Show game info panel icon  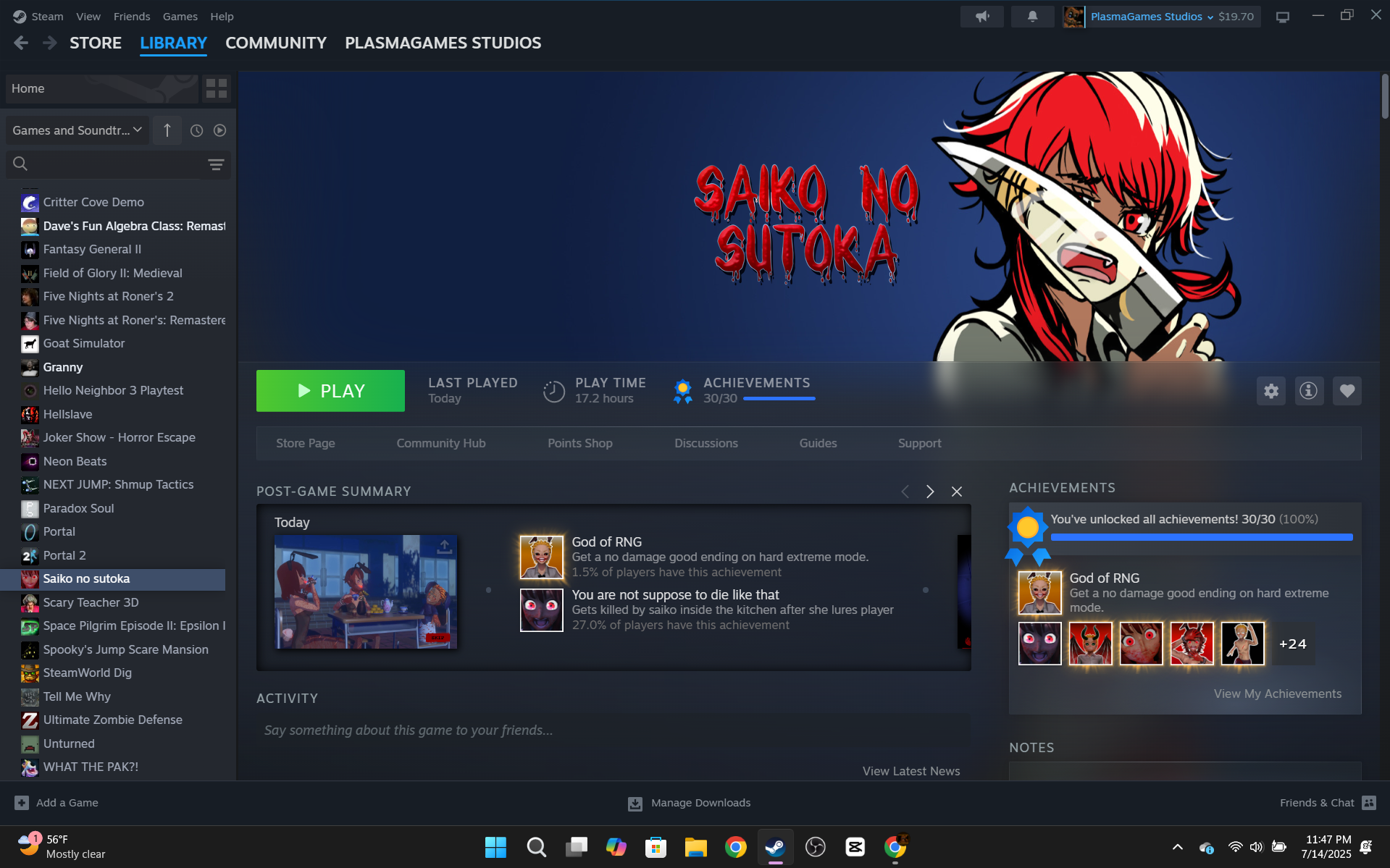click(x=1308, y=391)
